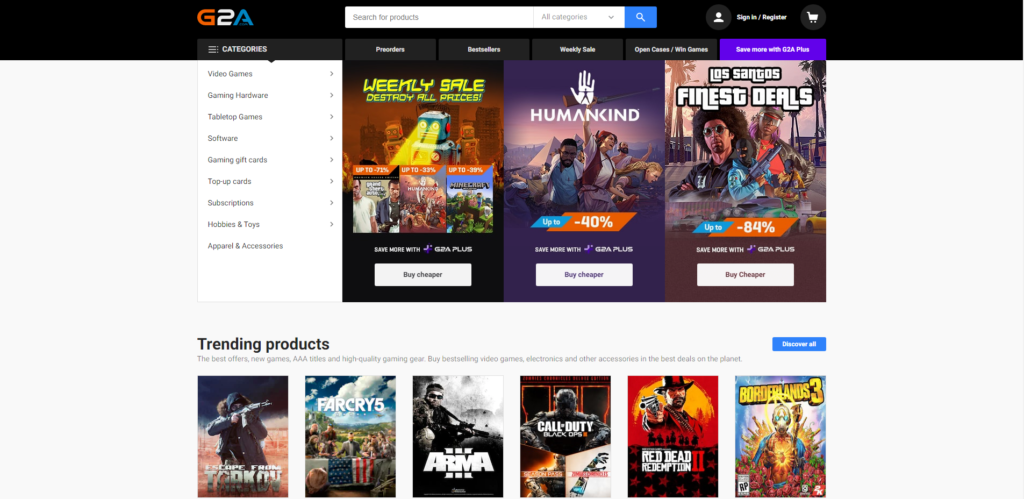Click the G2A logo
Viewport: 1024px width, 499px height.
[225, 17]
